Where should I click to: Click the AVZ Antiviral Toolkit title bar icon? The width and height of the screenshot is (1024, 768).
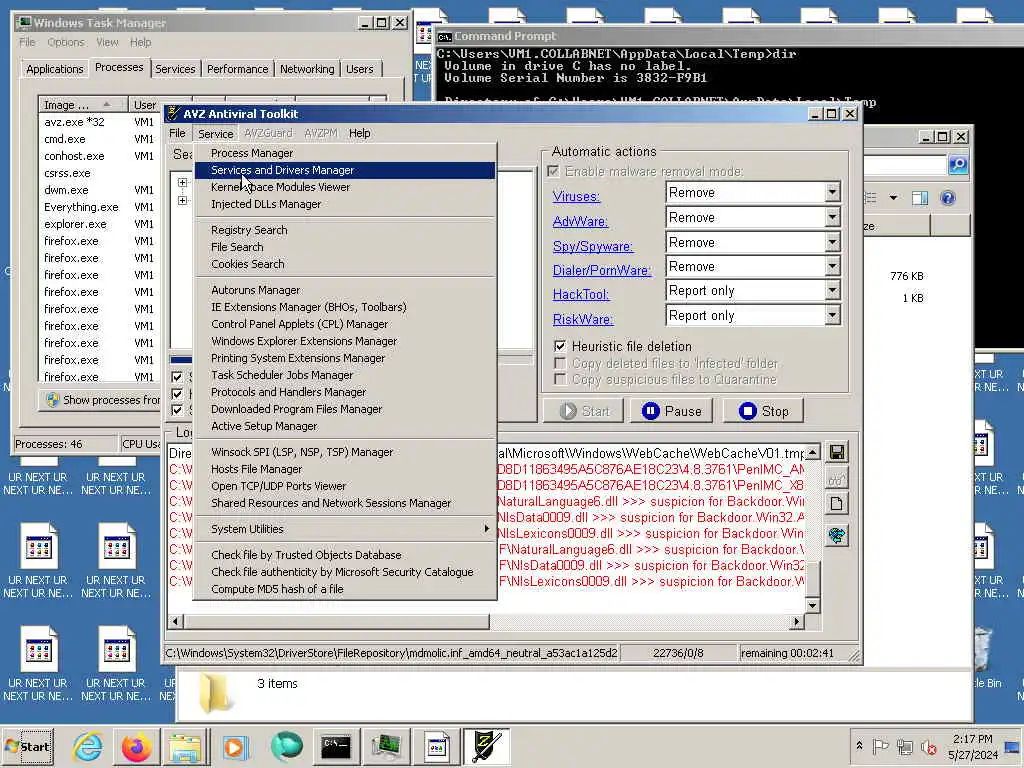[x=173, y=114]
